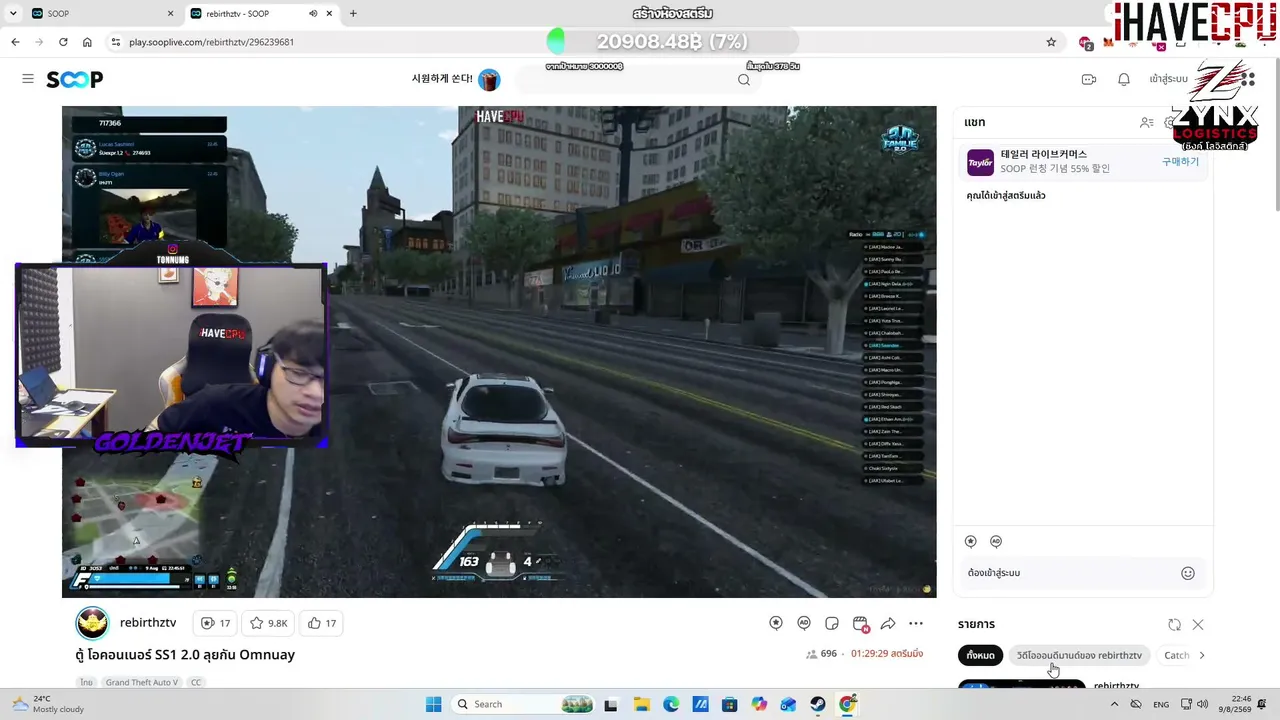Click the star balloon gift icon below chat
Image resolution: width=1280 pixels, height=720 pixels.
(970, 541)
